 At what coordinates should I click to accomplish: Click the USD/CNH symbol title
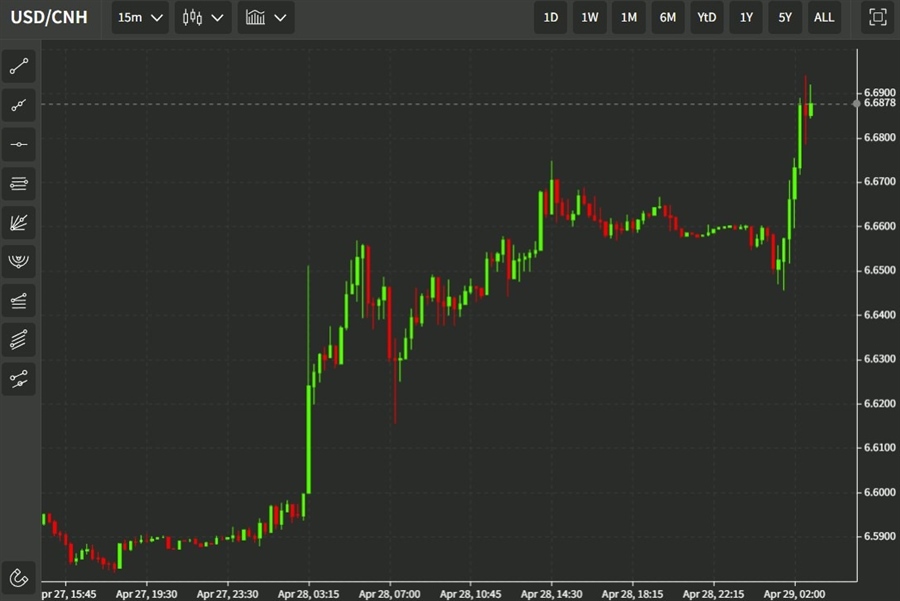[x=49, y=17]
